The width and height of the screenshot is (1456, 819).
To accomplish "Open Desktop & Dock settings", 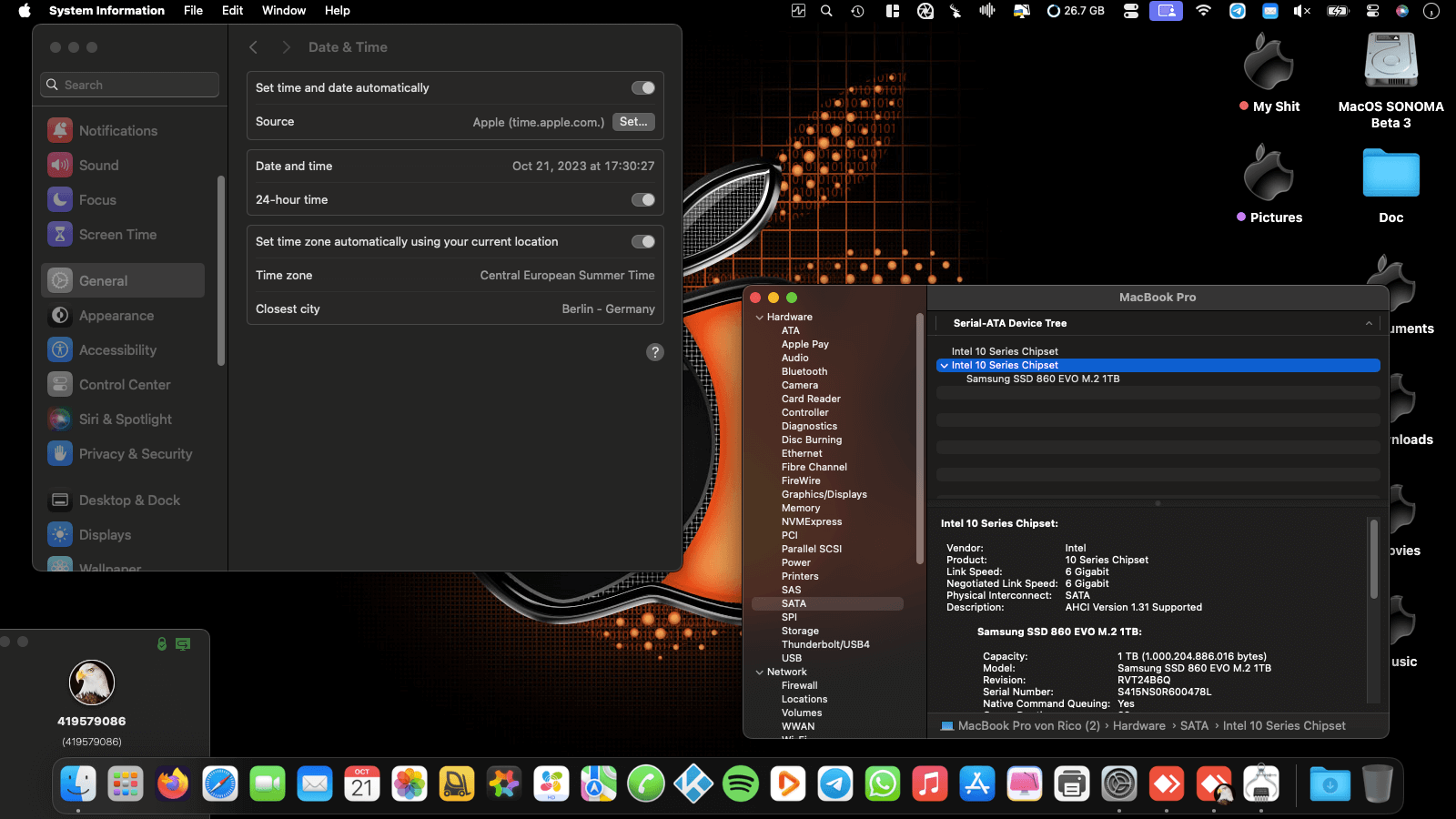I will coord(123,500).
